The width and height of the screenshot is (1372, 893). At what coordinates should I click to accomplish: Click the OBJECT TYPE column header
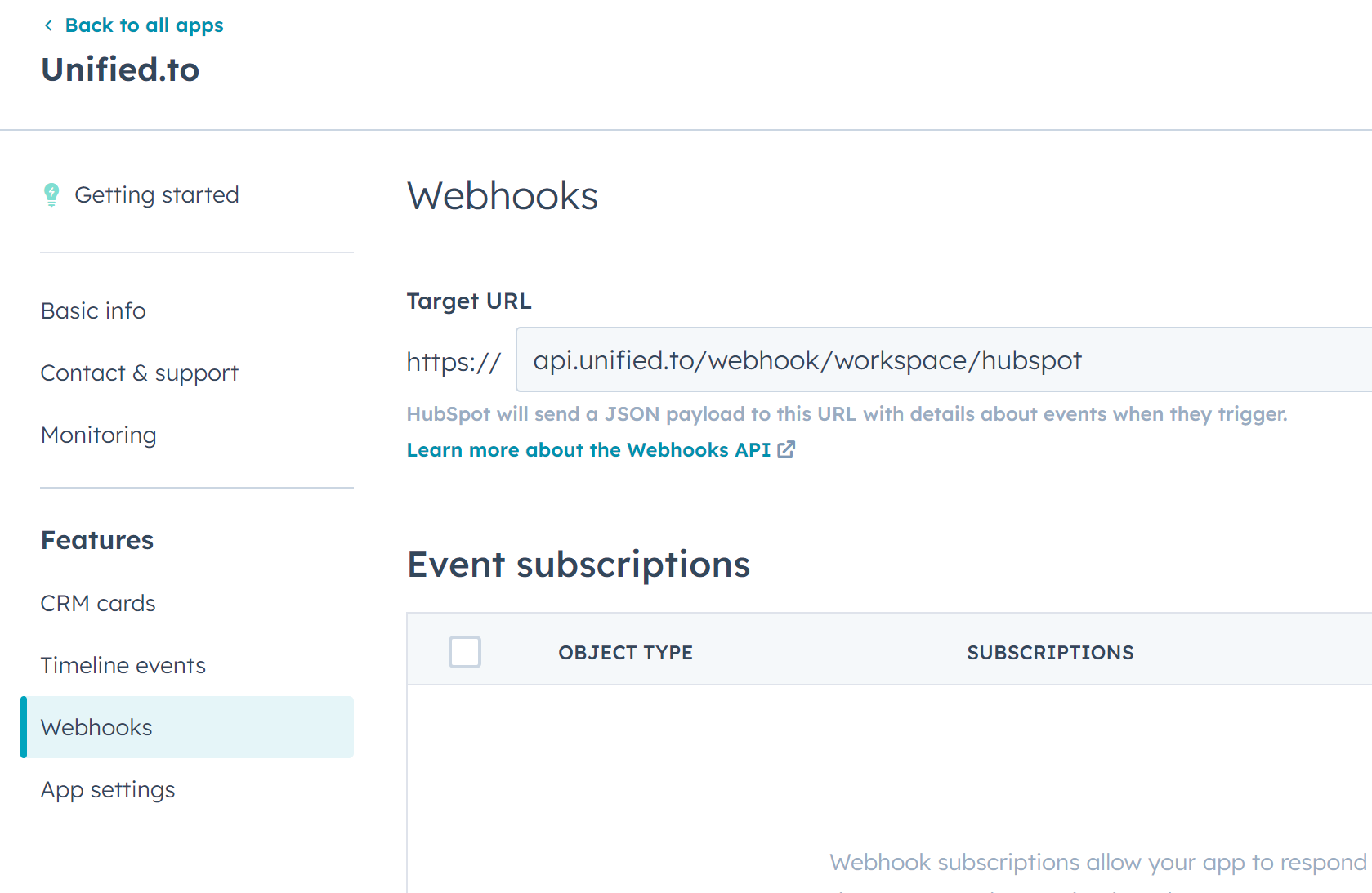point(625,653)
